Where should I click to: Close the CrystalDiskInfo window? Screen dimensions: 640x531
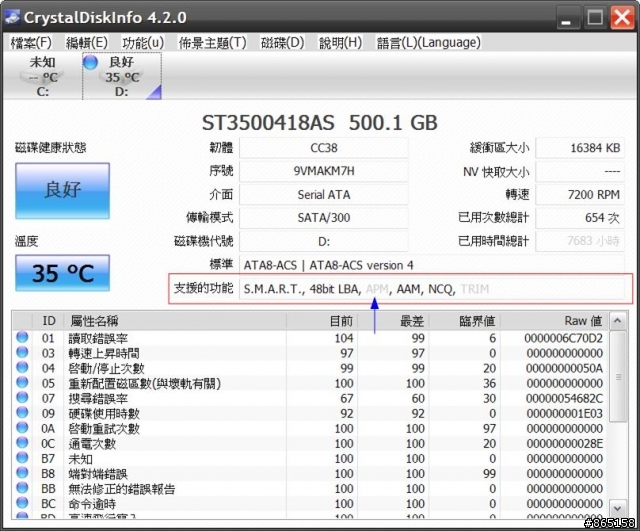coord(622,18)
